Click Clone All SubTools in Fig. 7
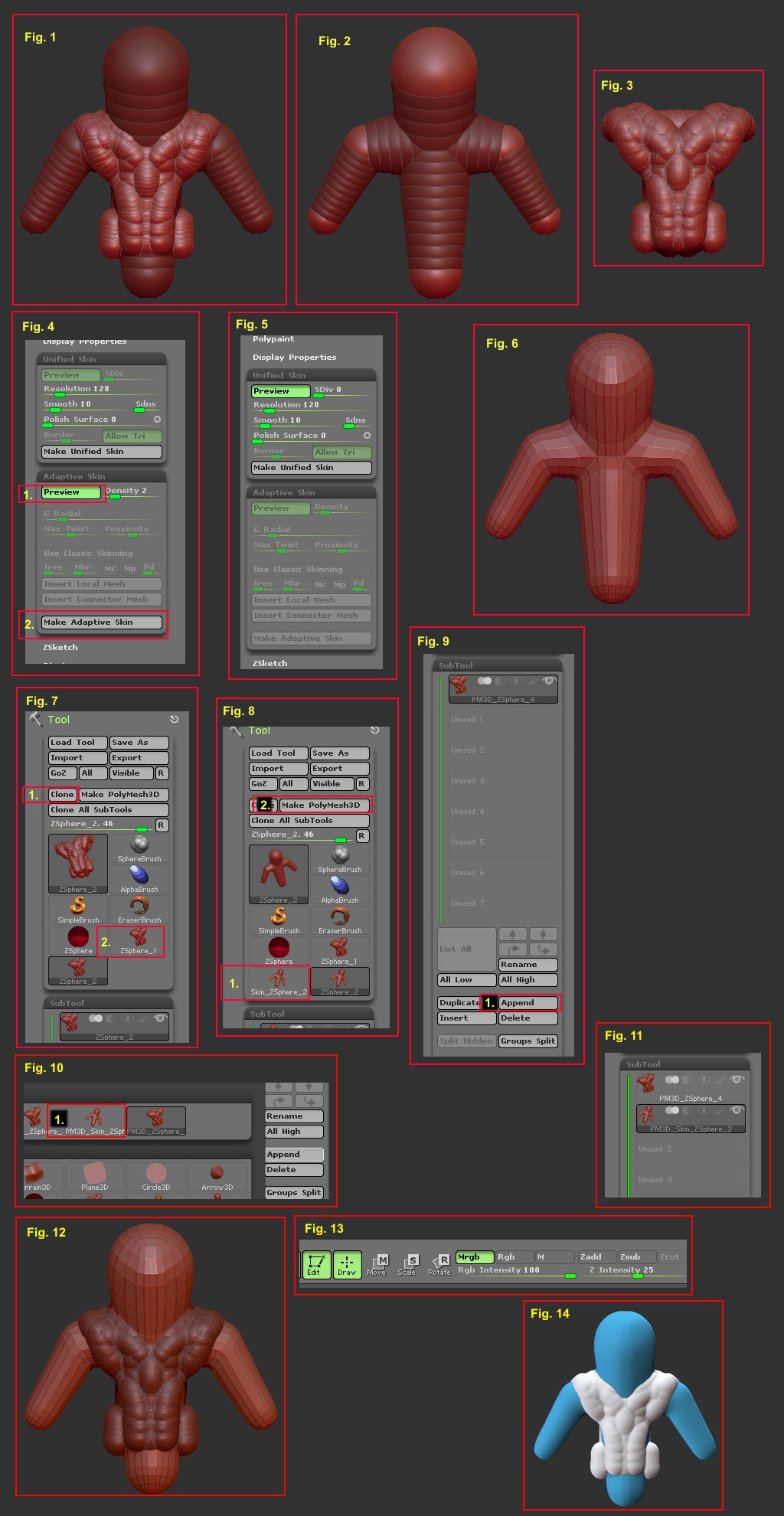Screen dimensions: 784x1516 109,810
